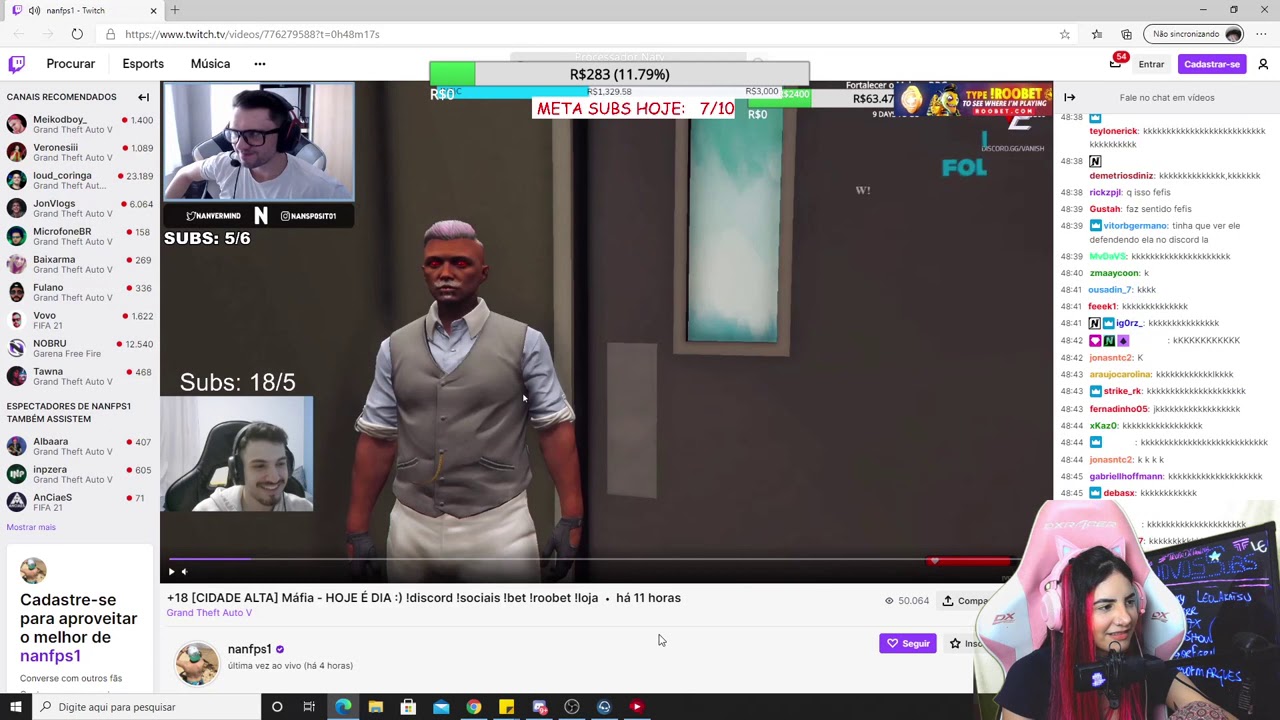Click nanfps1 link in signup card
The image size is (1280, 720).
(50, 656)
